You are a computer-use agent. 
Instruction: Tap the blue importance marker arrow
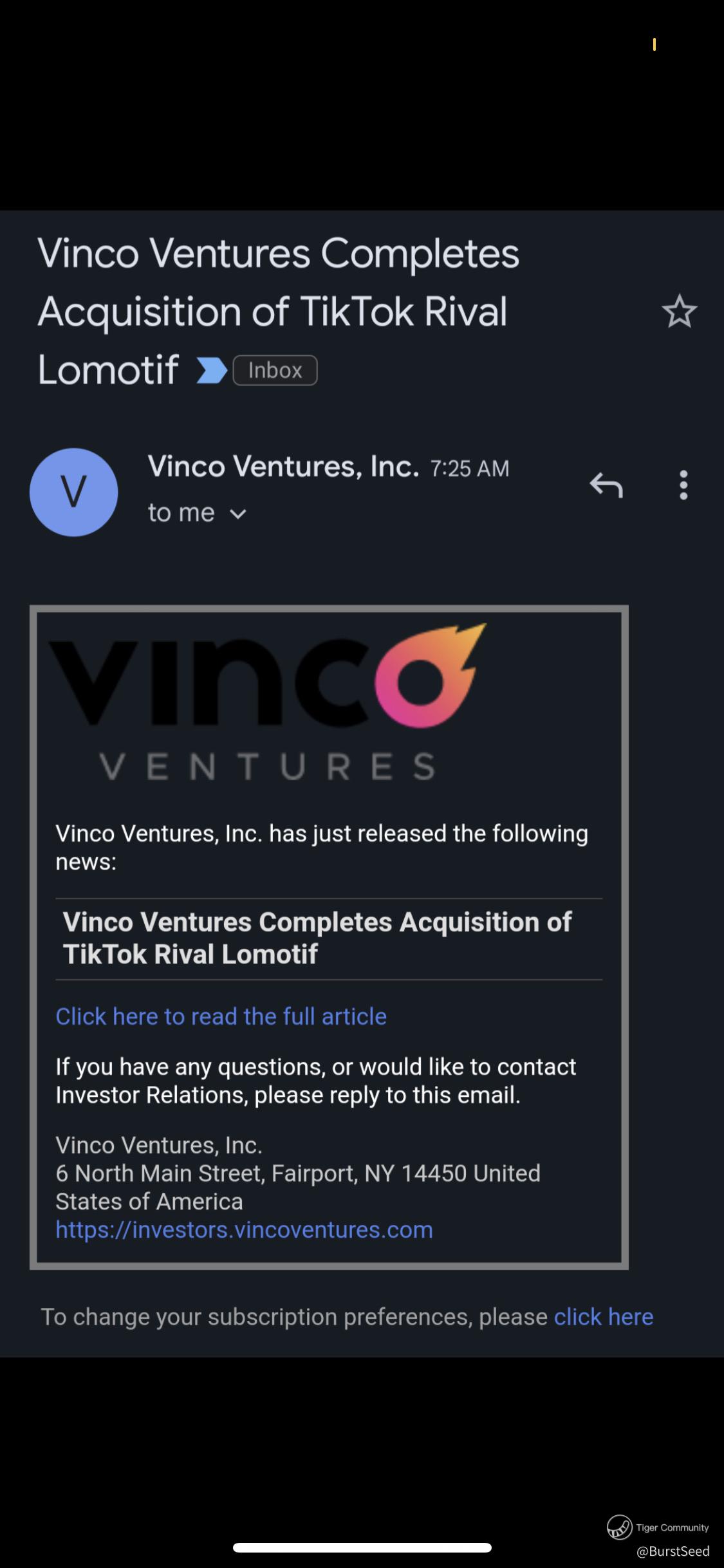pyautogui.click(x=212, y=371)
